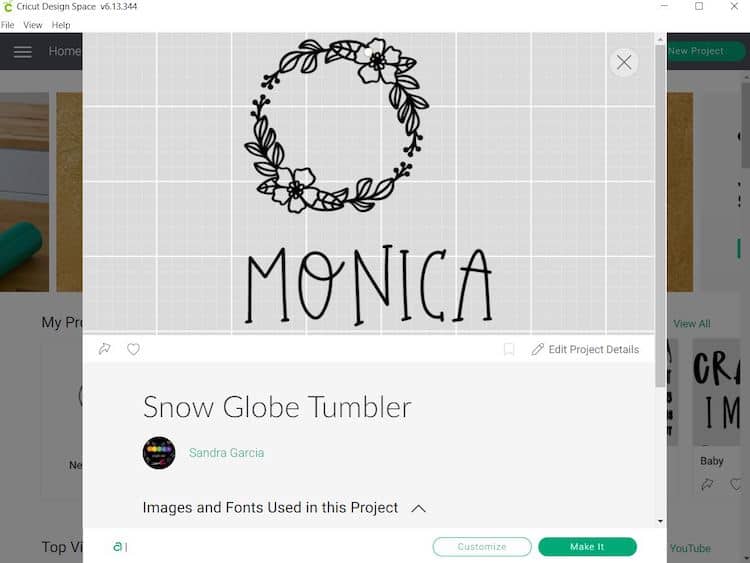Collapse Images and Fonts Used section
This screenshot has width=750, height=563.
(418, 508)
